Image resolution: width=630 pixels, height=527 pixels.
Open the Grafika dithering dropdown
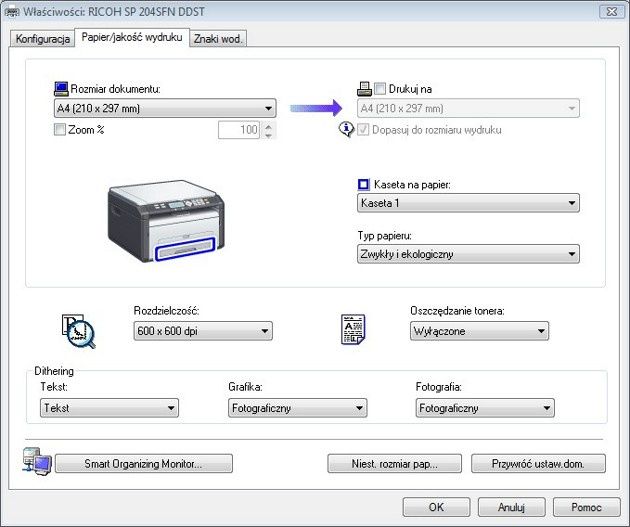click(297, 408)
